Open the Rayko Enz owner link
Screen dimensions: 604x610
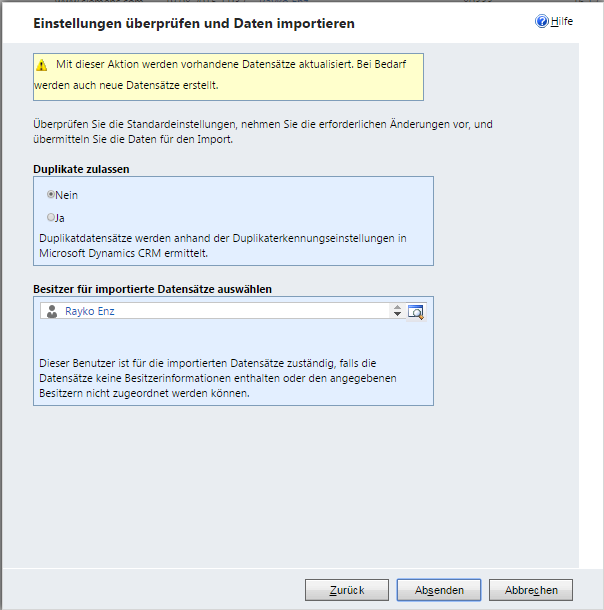(x=90, y=311)
